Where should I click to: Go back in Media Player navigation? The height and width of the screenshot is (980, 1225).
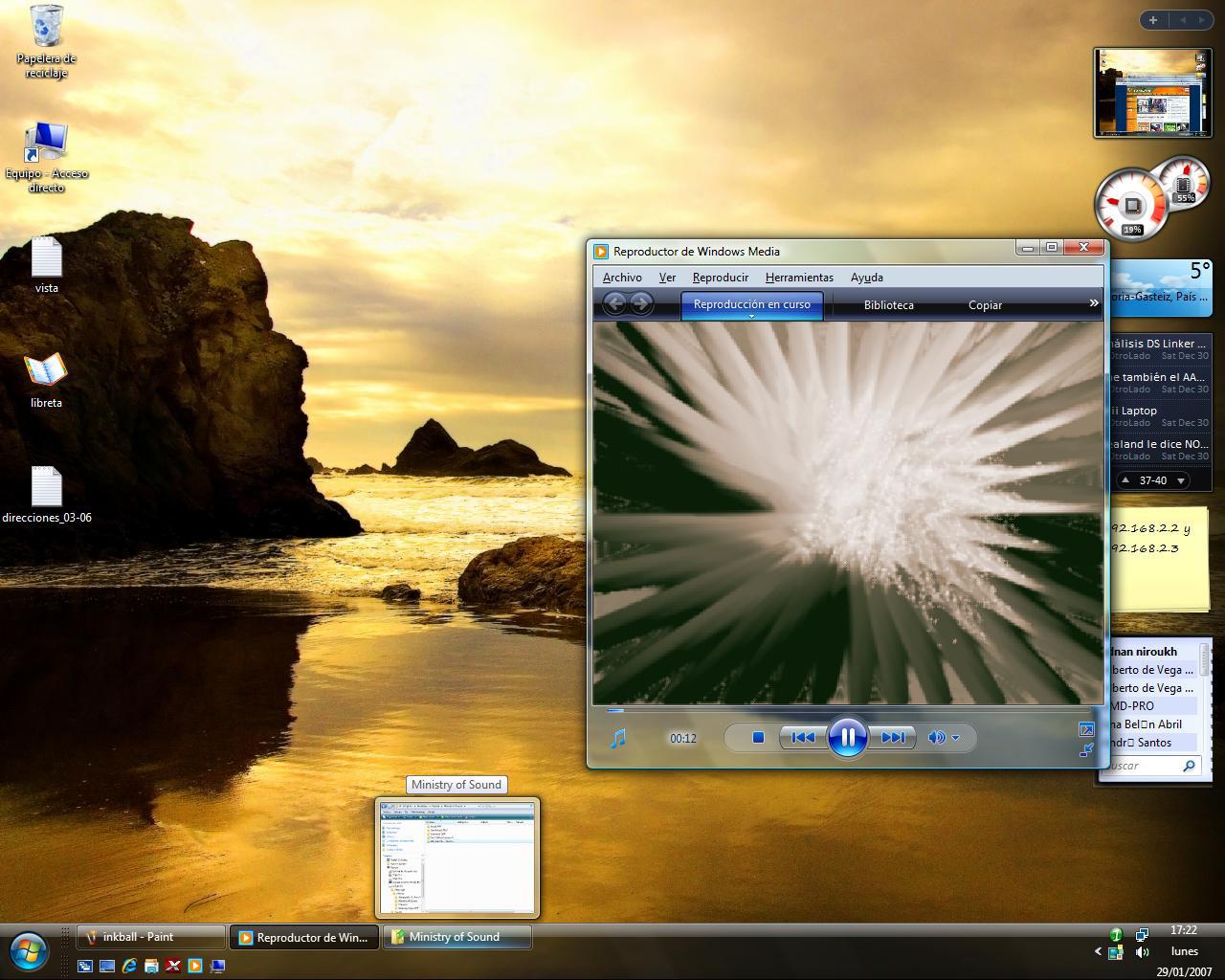(x=614, y=304)
